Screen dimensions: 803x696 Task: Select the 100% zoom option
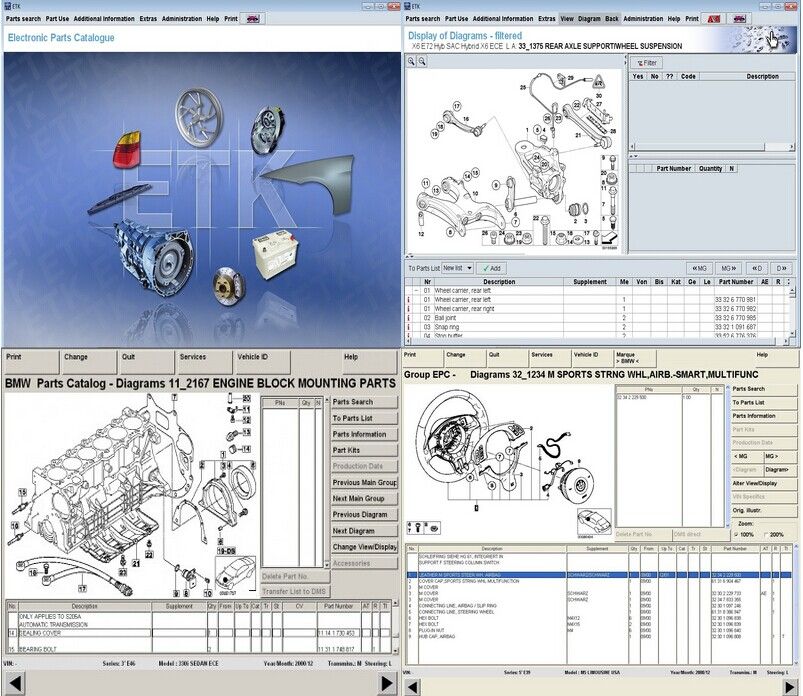736,534
